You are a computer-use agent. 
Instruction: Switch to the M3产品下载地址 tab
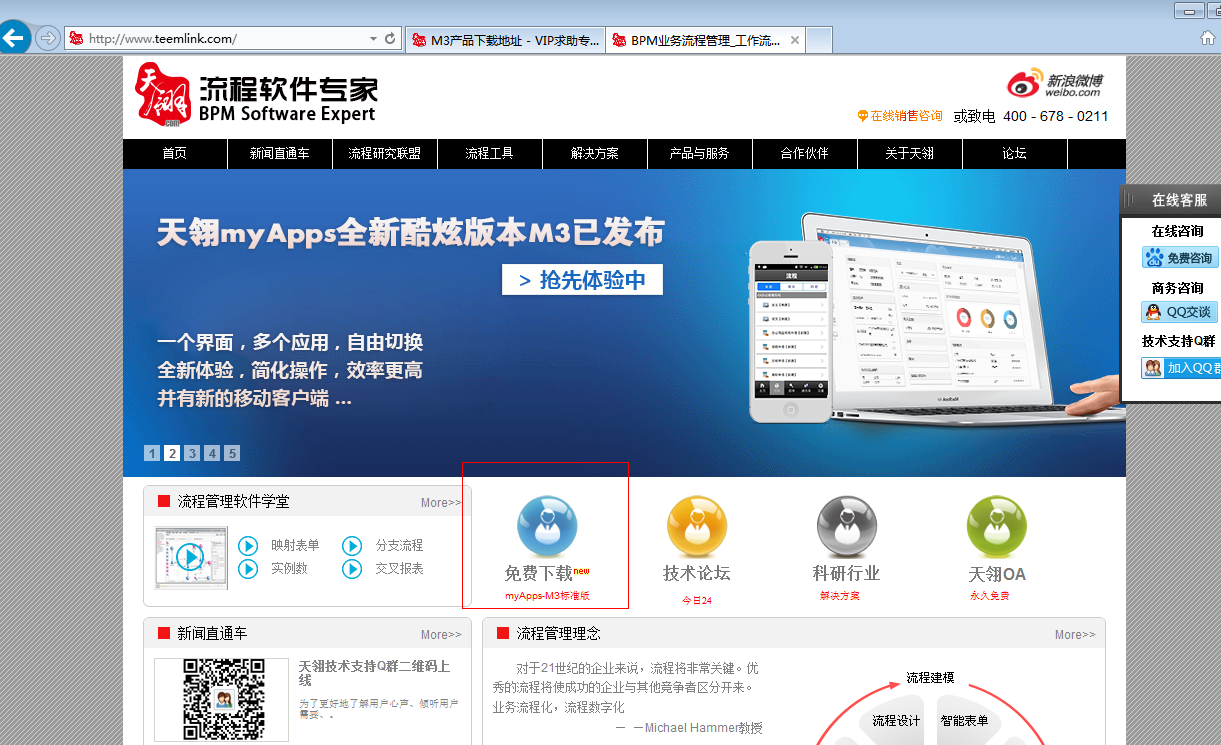[505, 41]
